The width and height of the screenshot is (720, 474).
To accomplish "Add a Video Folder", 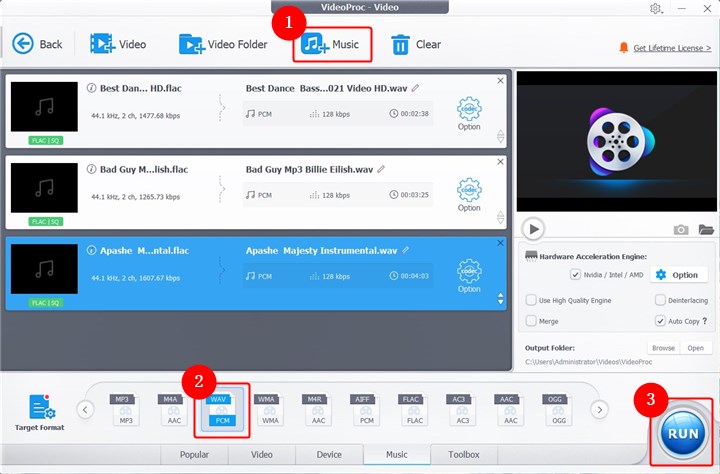I will 223,44.
